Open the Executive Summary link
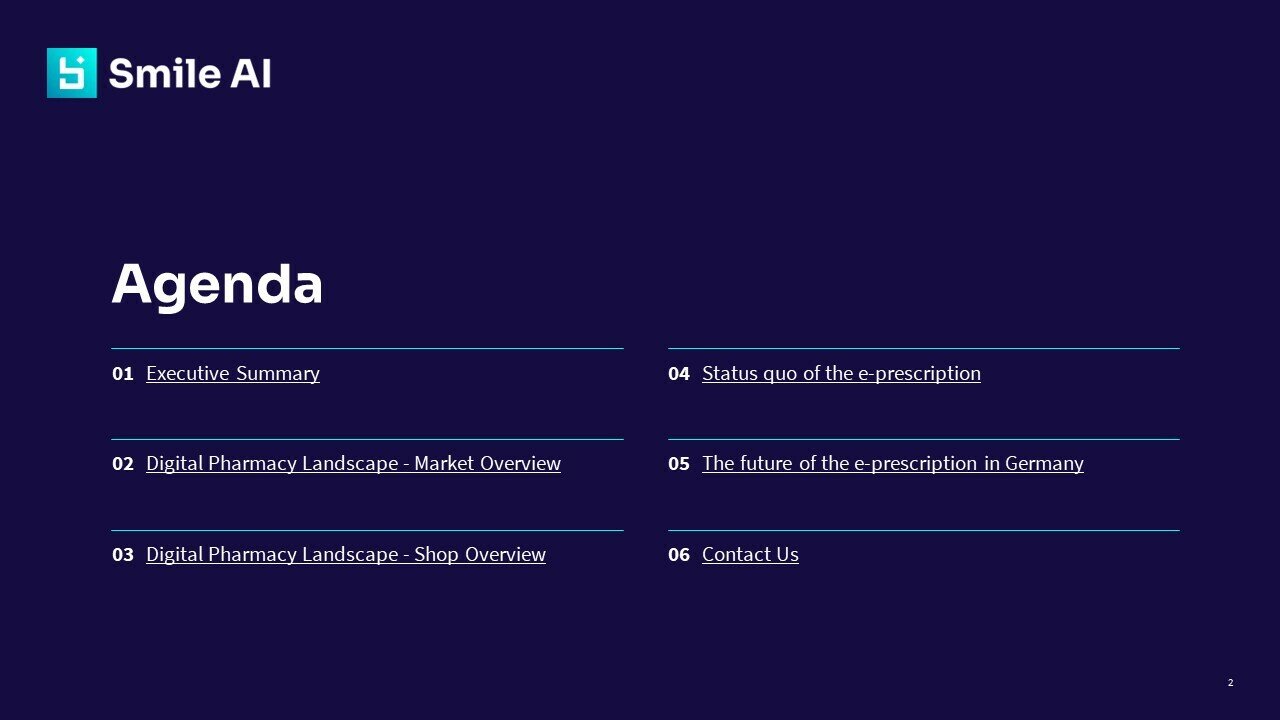This screenshot has width=1280, height=720. [233, 374]
